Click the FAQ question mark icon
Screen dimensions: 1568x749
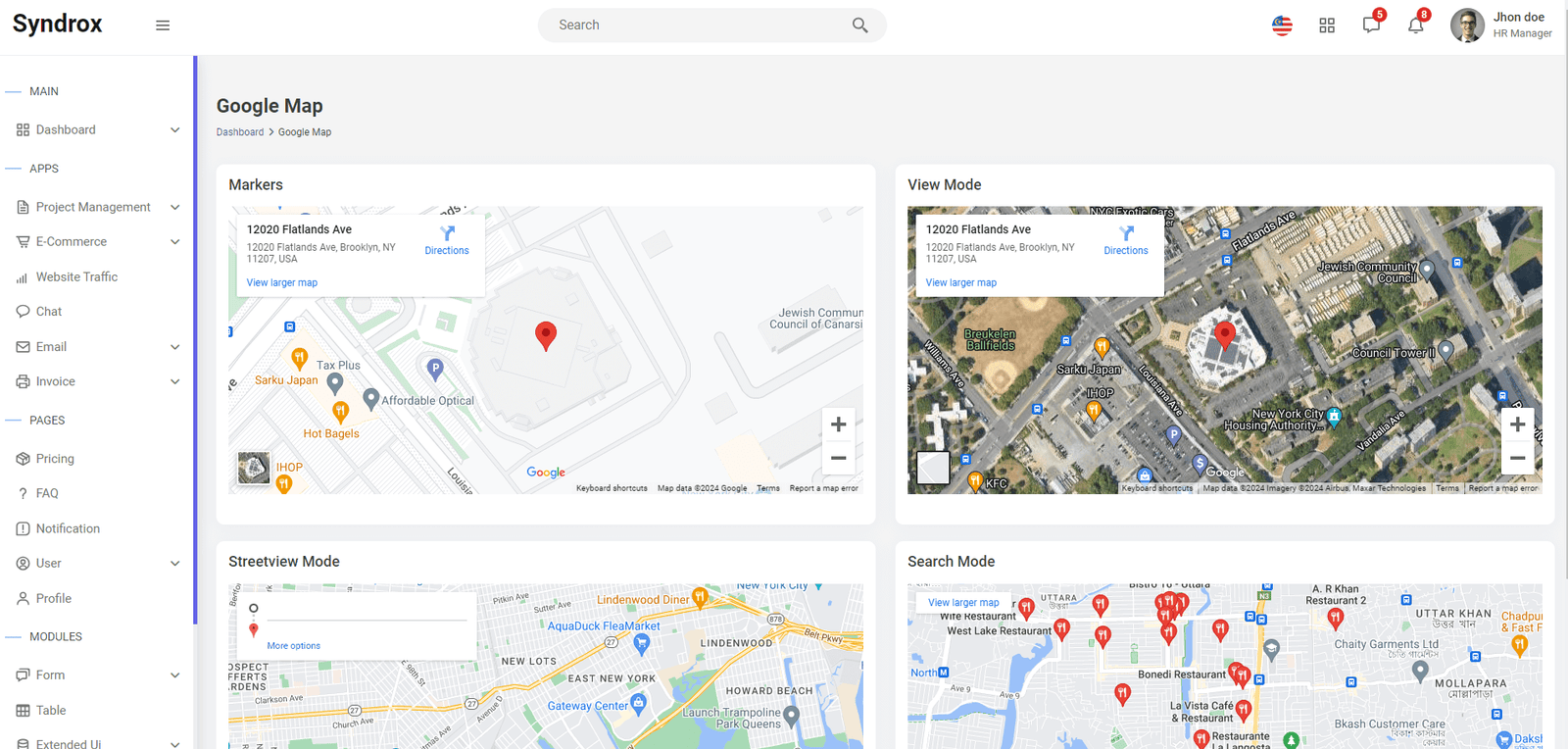click(x=23, y=494)
